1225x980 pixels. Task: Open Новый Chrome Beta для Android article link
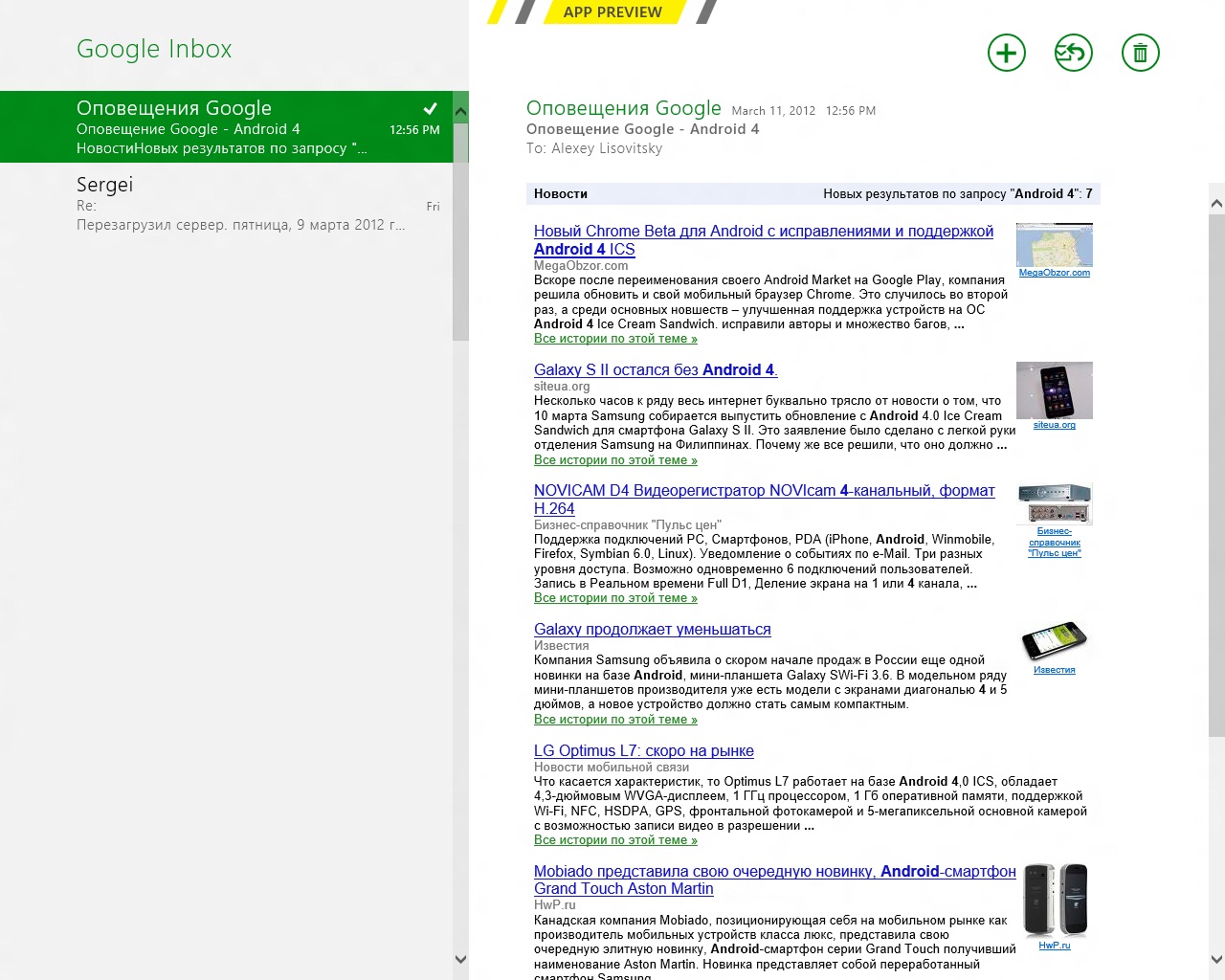pyautogui.click(x=763, y=240)
